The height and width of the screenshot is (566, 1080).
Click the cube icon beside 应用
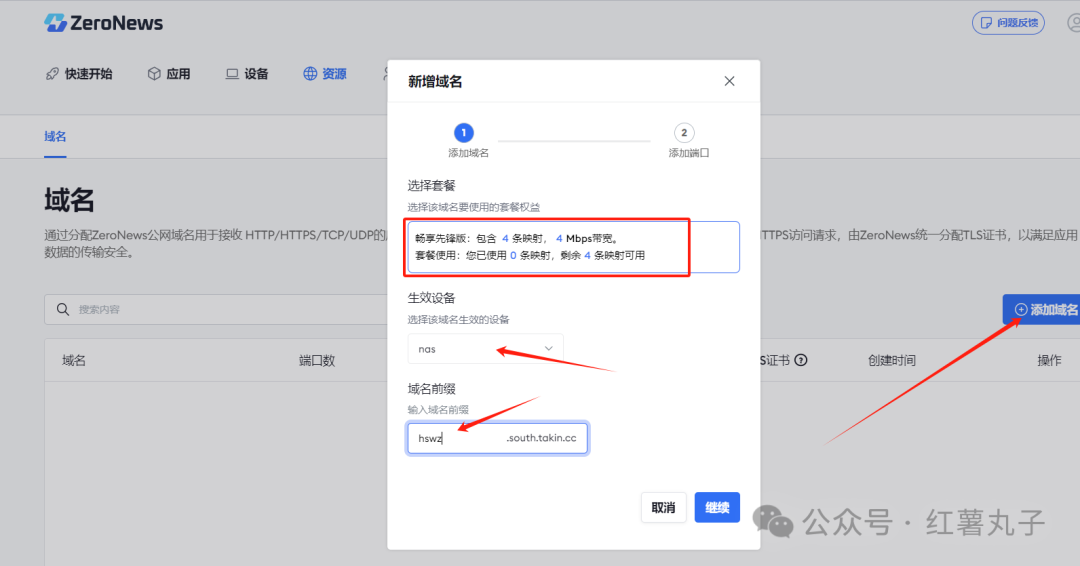154,74
